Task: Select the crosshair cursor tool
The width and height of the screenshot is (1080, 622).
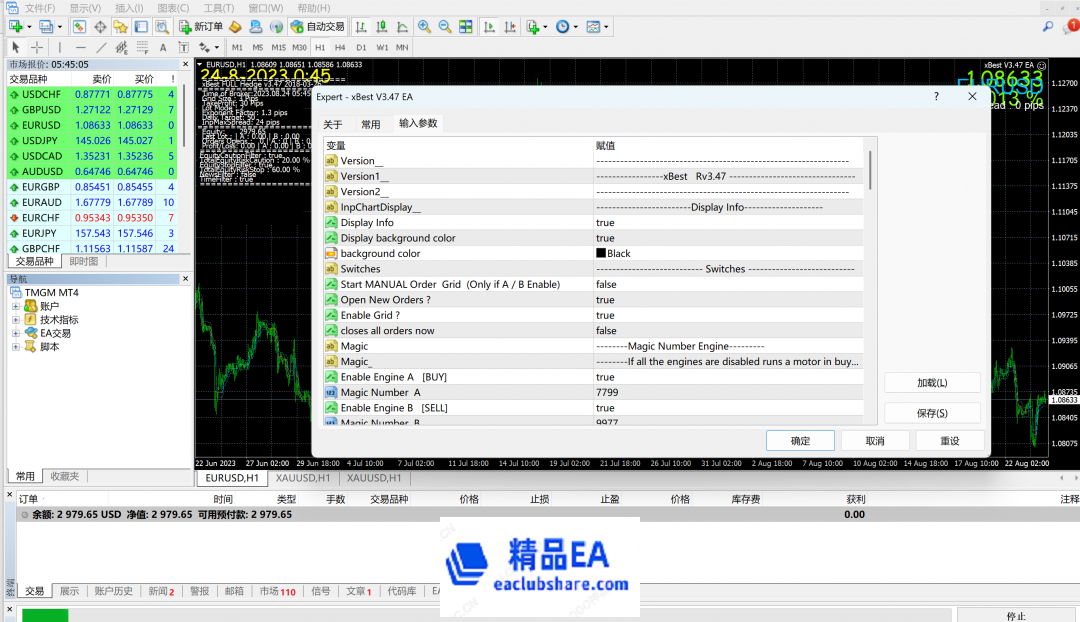Action: click(37, 47)
